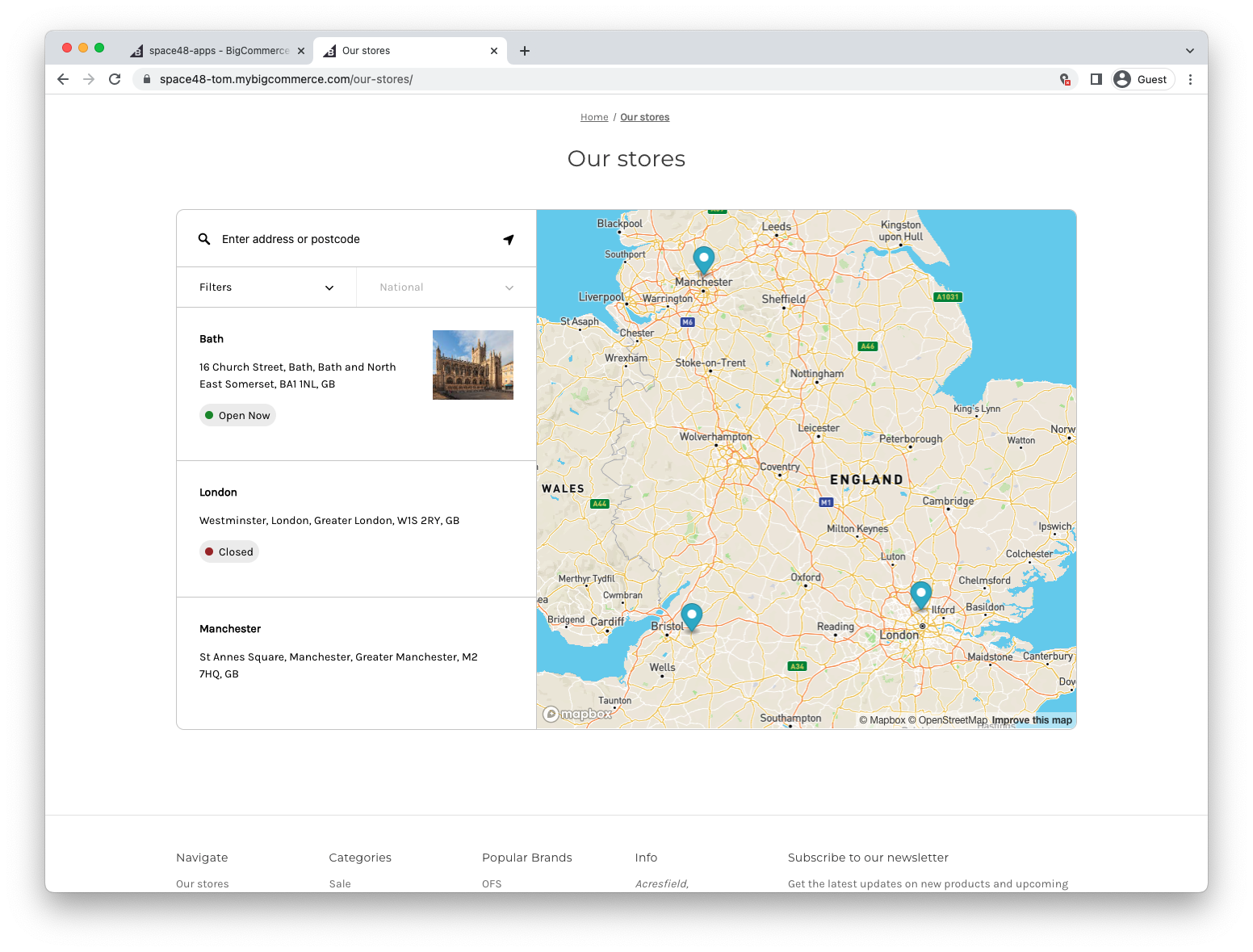Click the Our stores page title
1253x952 pixels.
[626, 159]
